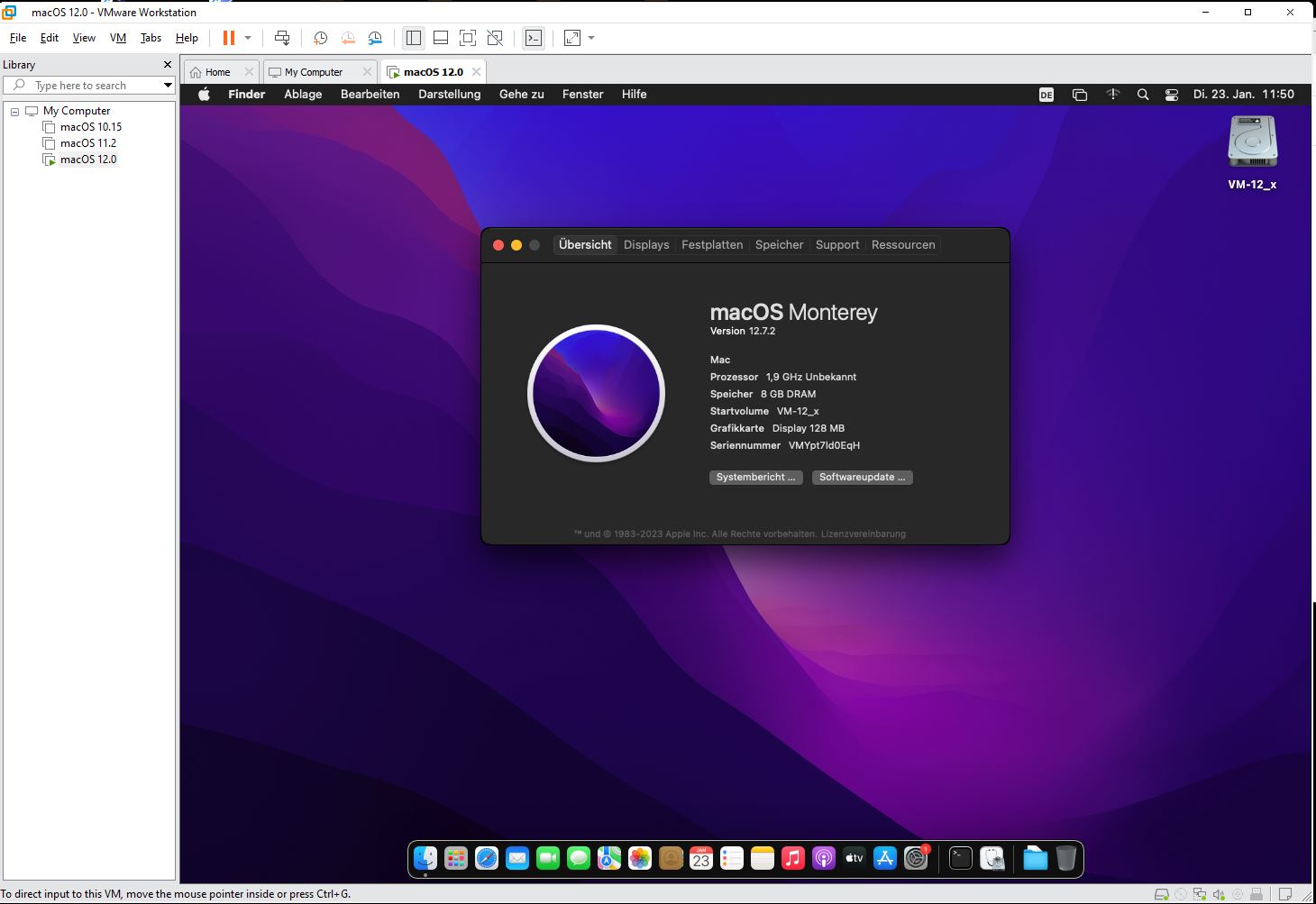Open the power options dropdown beside the pause button
Viewport: 1316px width, 904px height.
(x=248, y=38)
